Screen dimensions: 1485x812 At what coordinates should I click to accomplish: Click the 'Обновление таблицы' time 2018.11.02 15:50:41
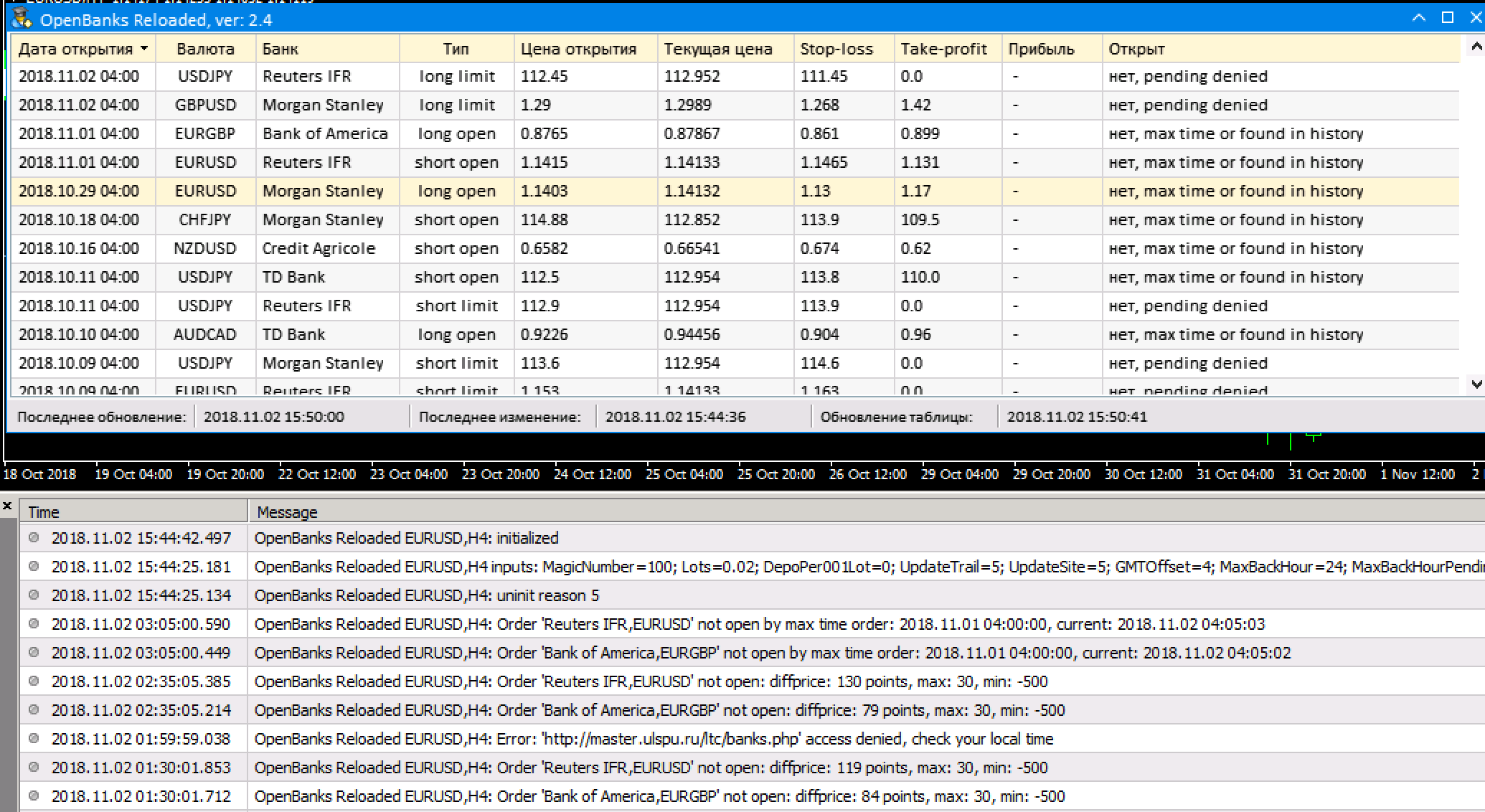click(x=1077, y=417)
